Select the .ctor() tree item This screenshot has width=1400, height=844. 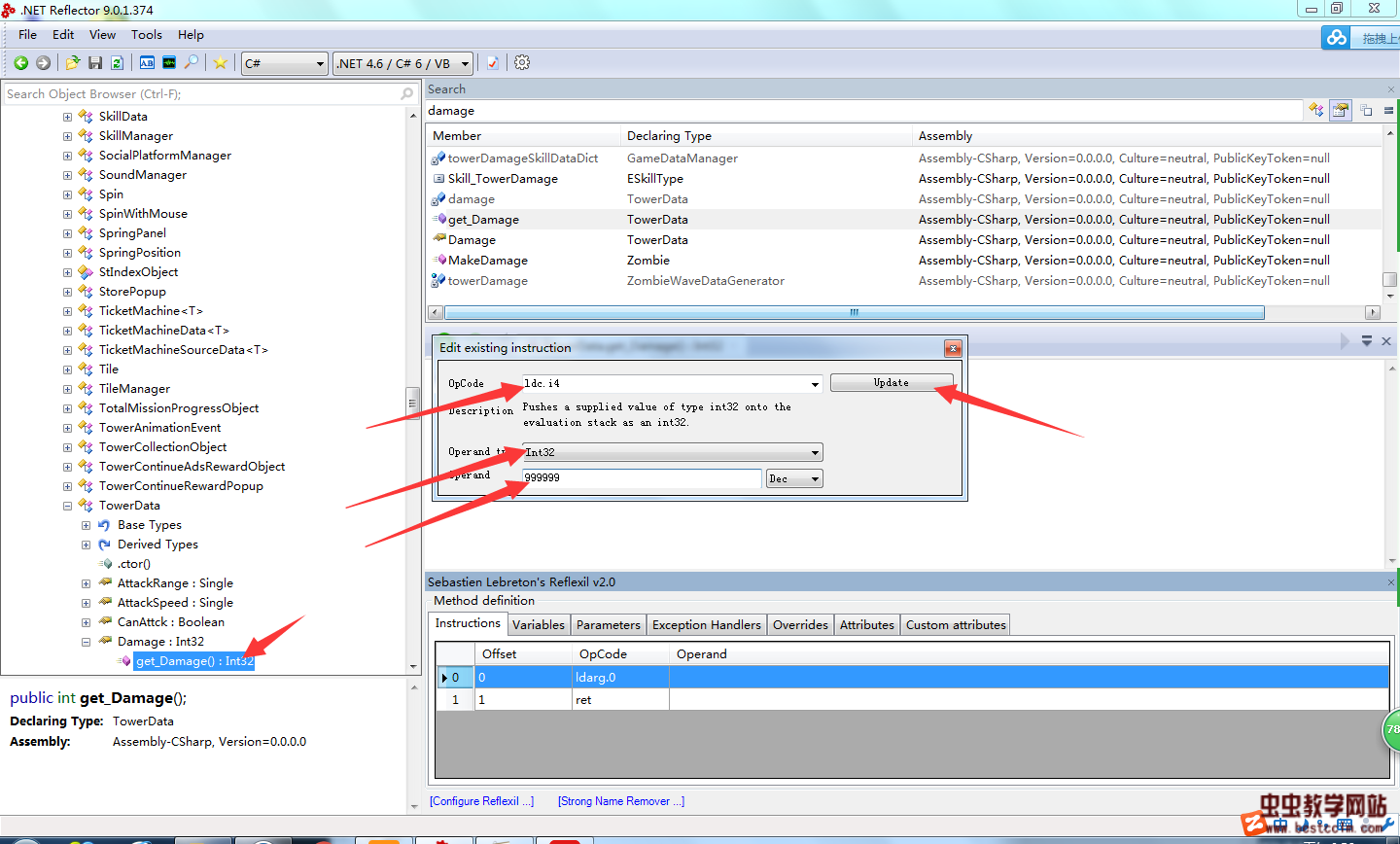click(x=134, y=564)
